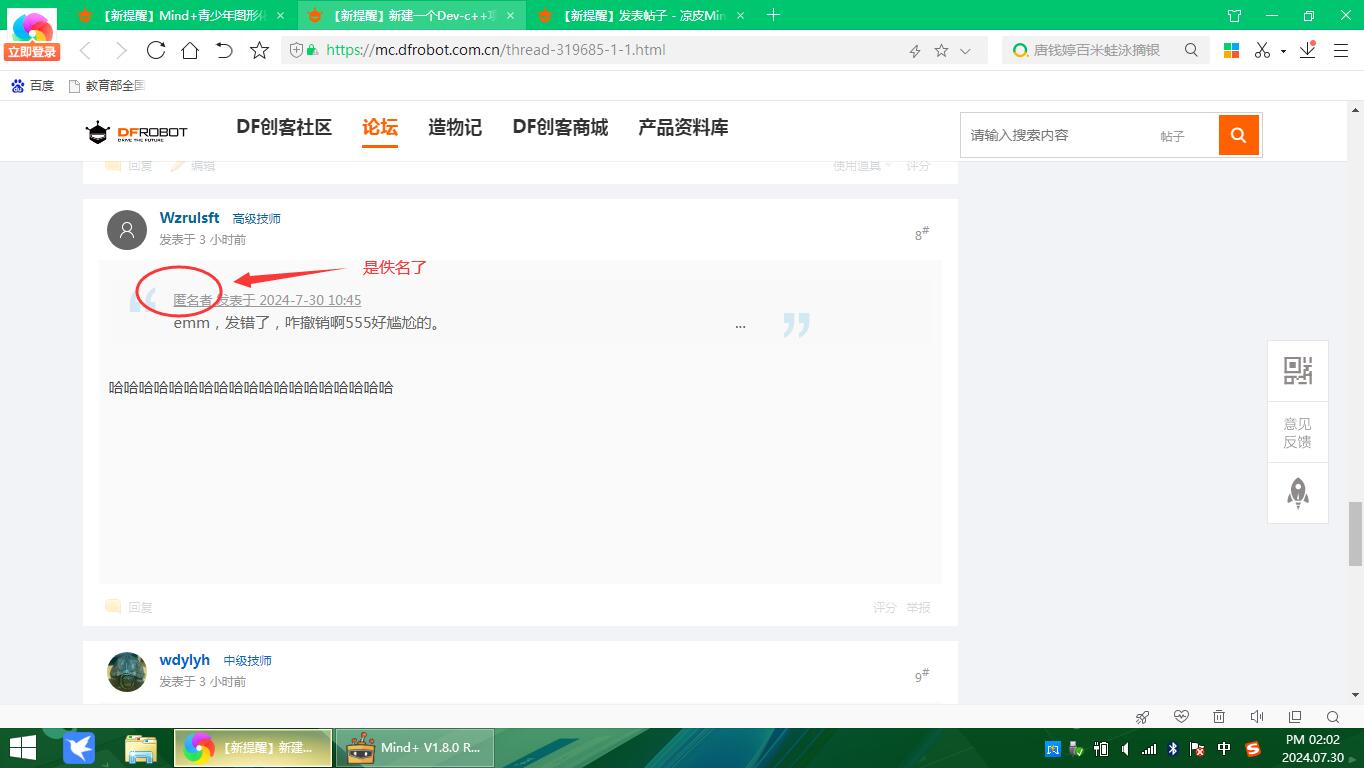Open the DF创客商城 menu item
Screen dimensions: 1364x768
point(560,127)
